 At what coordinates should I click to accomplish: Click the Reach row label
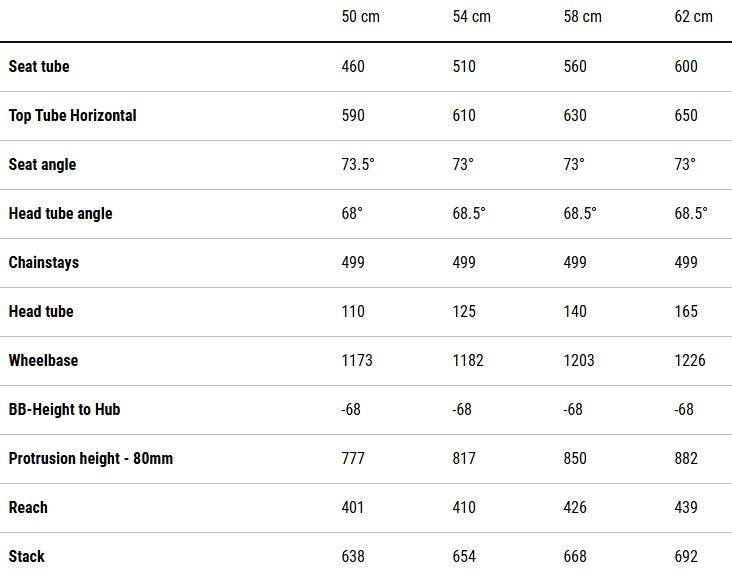pos(28,507)
